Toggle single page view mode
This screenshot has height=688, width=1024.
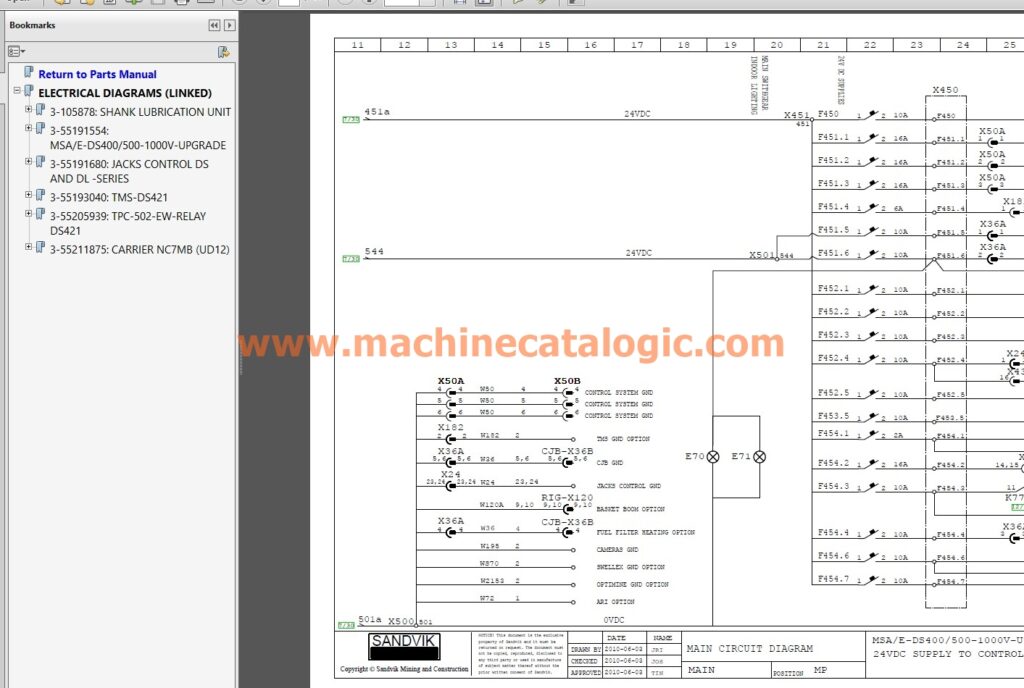coord(460,4)
